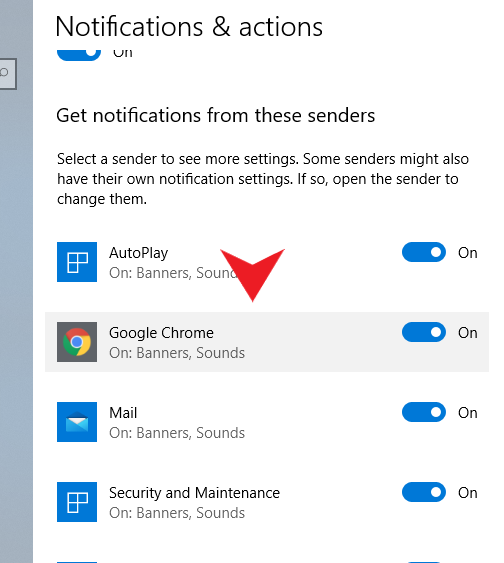This screenshot has width=504, height=563.
Task: Click Mail 'On: Banners, Sounds' subtitle
Action: 177,433
